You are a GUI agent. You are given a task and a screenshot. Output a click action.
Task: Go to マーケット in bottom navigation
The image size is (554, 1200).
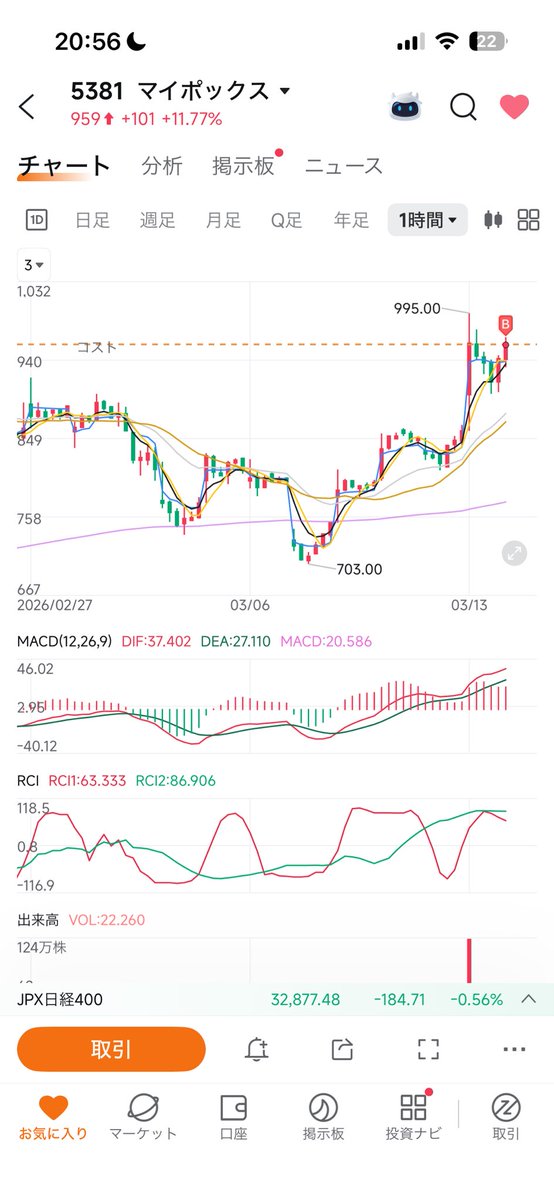pos(143,1118)
